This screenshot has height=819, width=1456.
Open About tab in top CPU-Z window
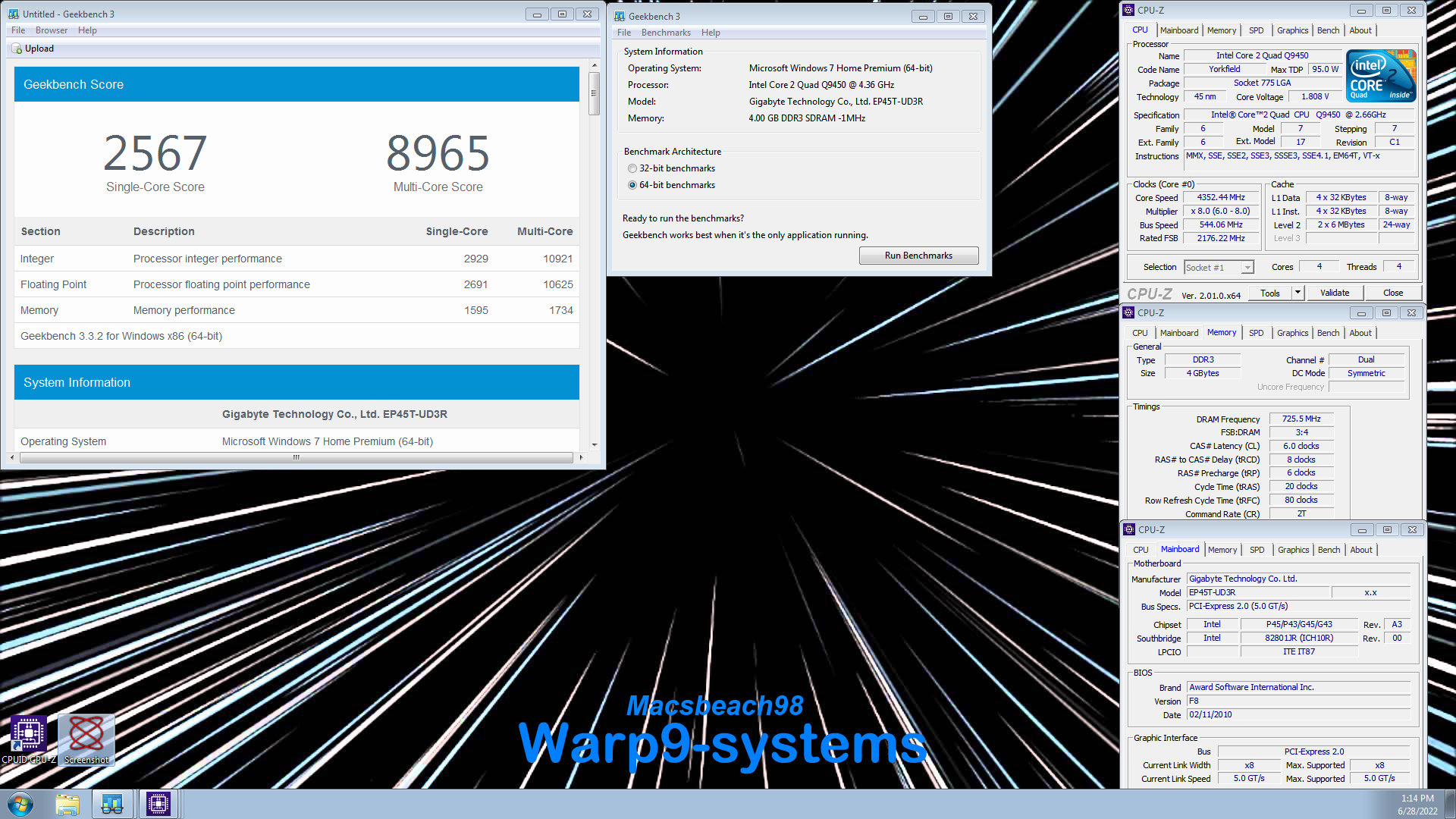(x=1360, y=30)
